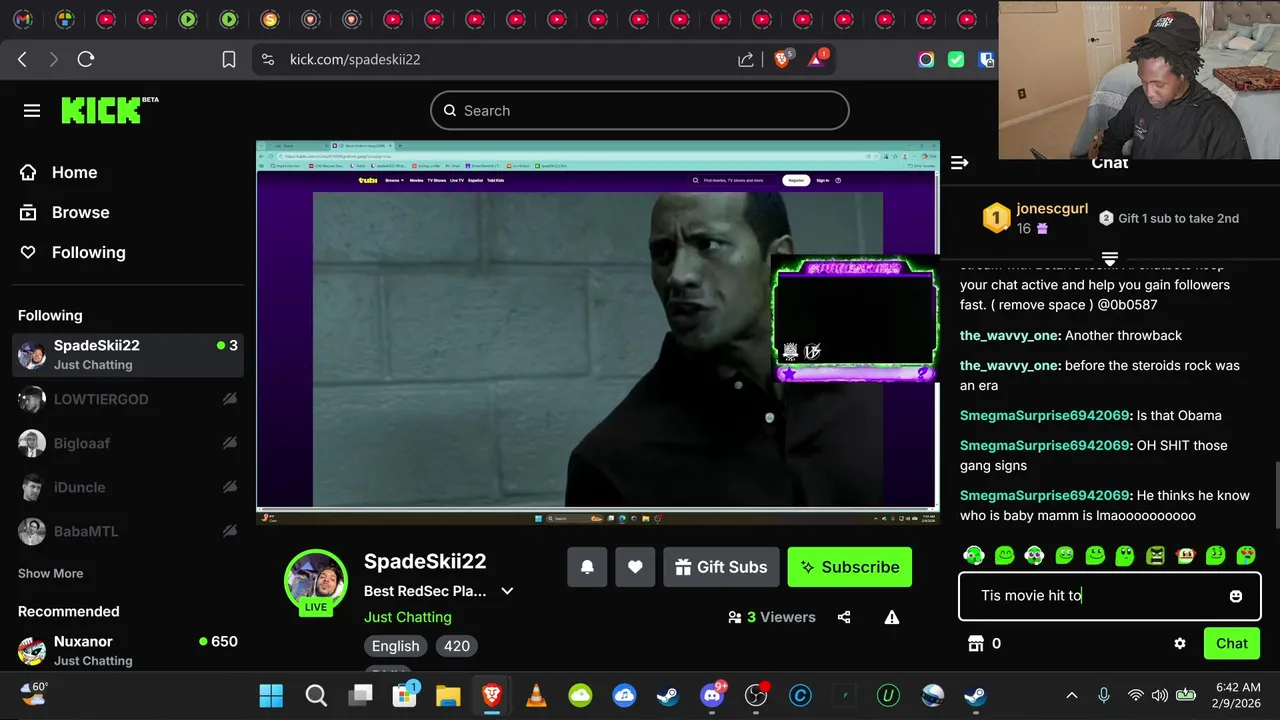This screenshot has width=1280, height=720.
Task: Open iDuncle channel
Action: (x=128, y=487)
